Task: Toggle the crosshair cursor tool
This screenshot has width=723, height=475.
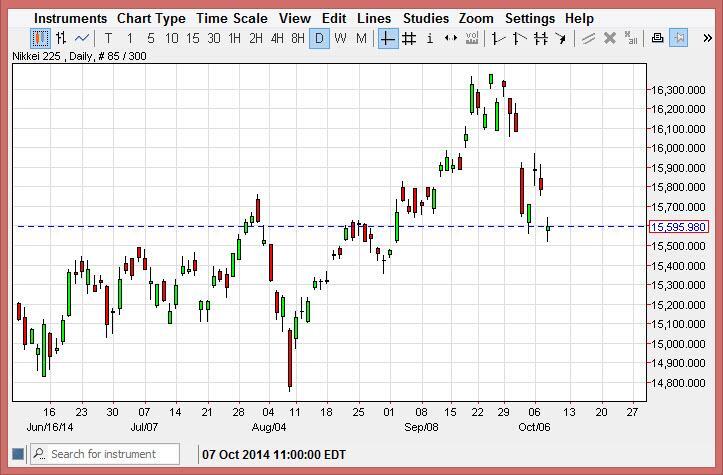Action: 387,39
